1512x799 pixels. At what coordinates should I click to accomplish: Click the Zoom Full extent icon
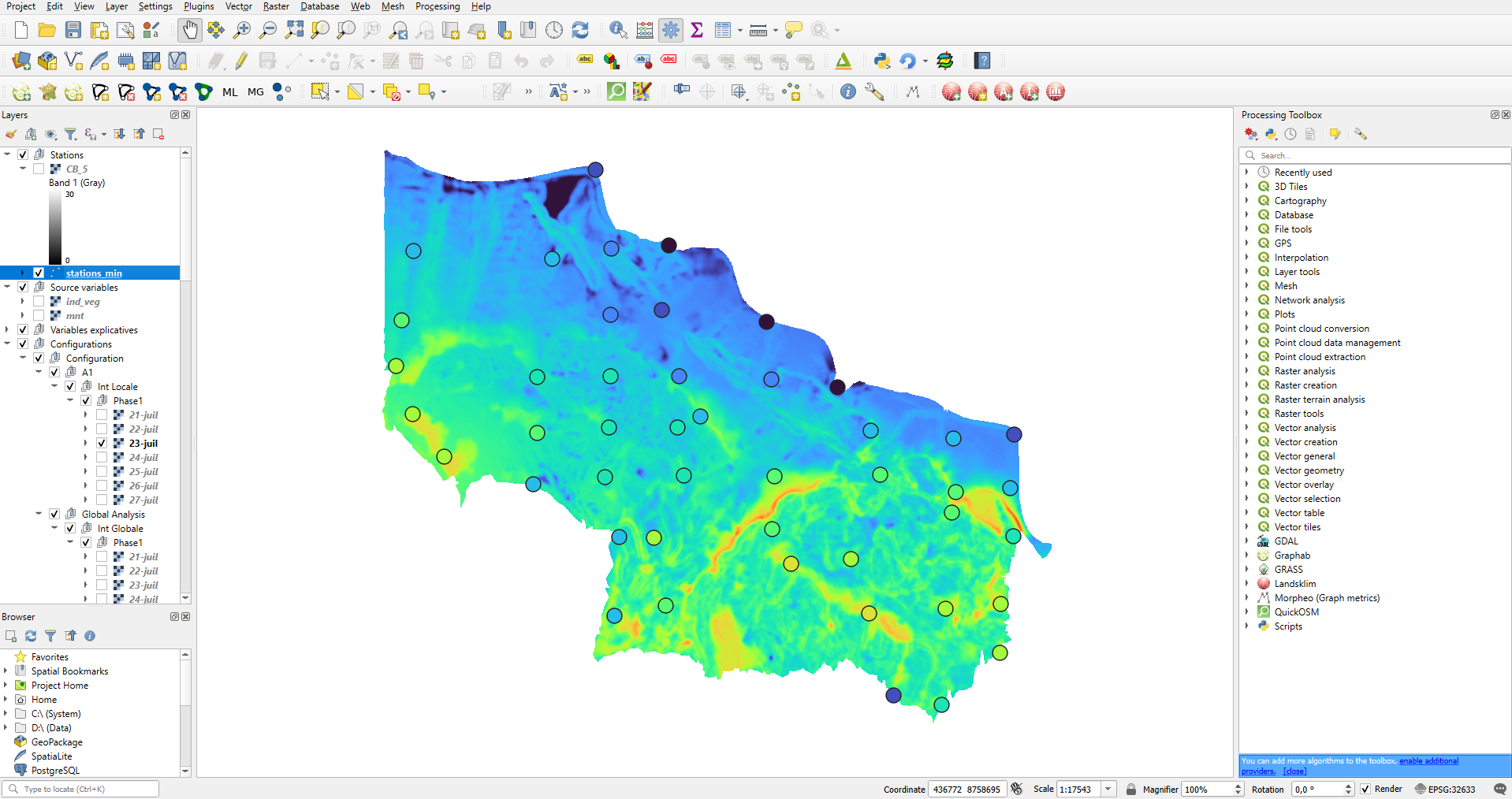coord(294,31)
